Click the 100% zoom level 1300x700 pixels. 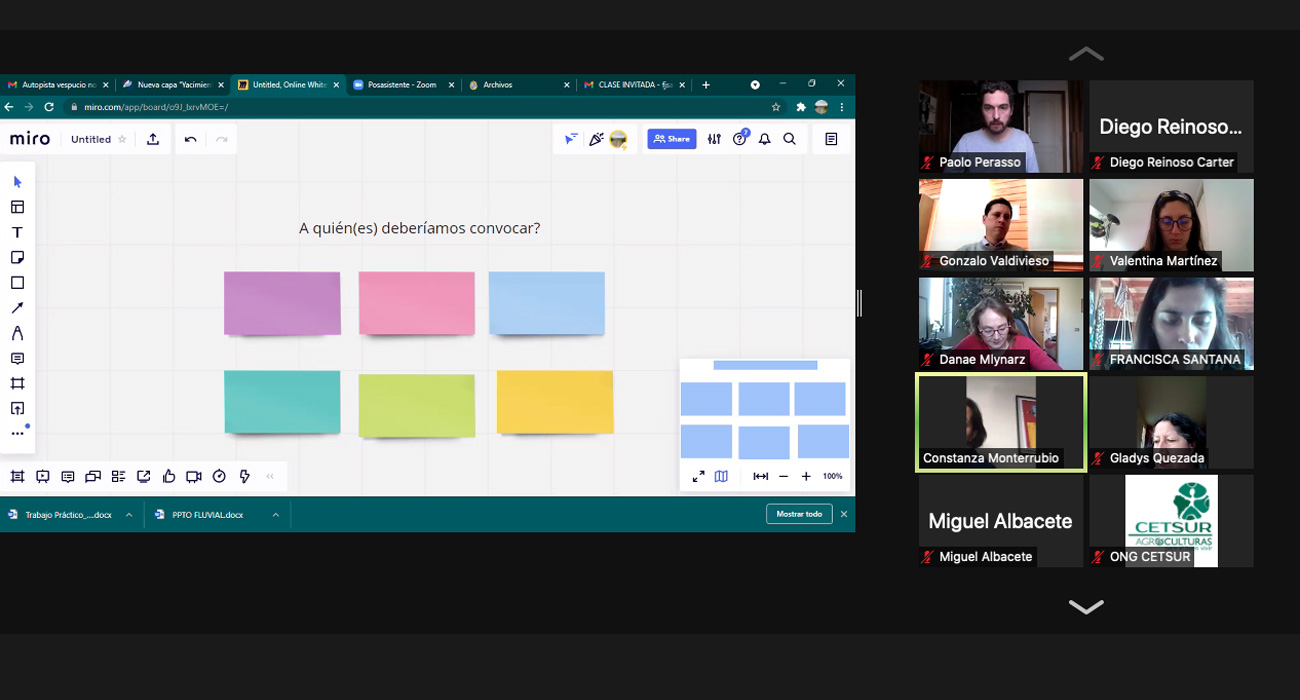(x=832, y=476)
